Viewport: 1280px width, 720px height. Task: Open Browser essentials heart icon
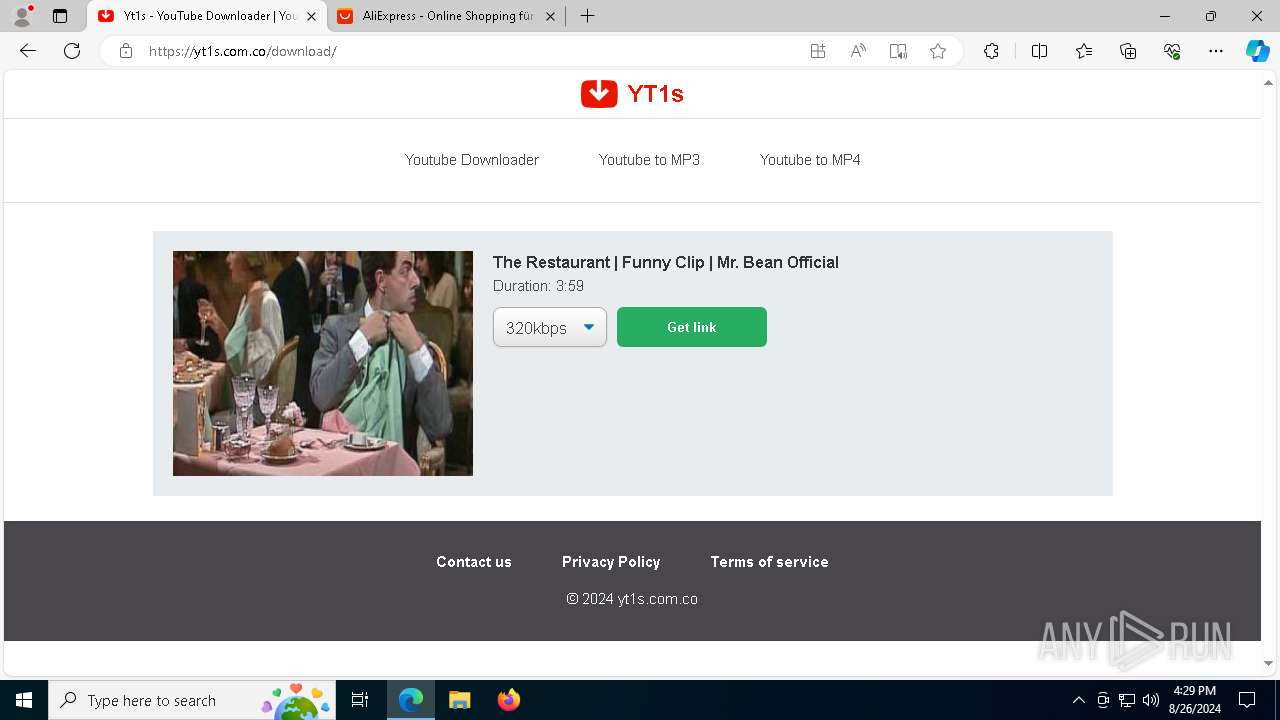coord(1172,51)
